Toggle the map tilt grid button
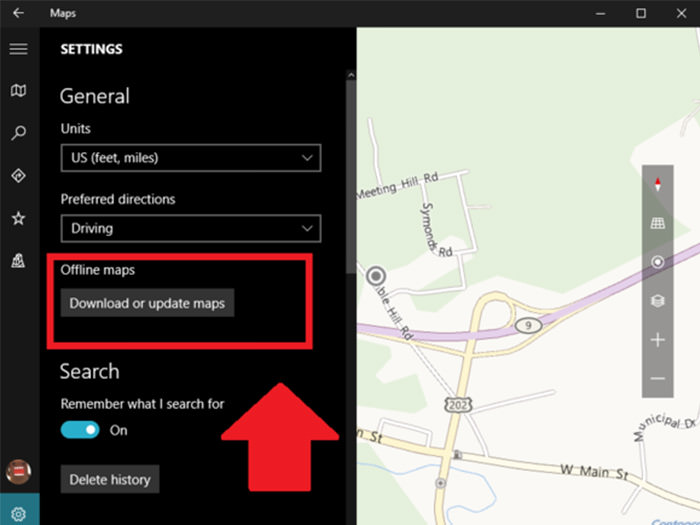 tap(657, 223)
